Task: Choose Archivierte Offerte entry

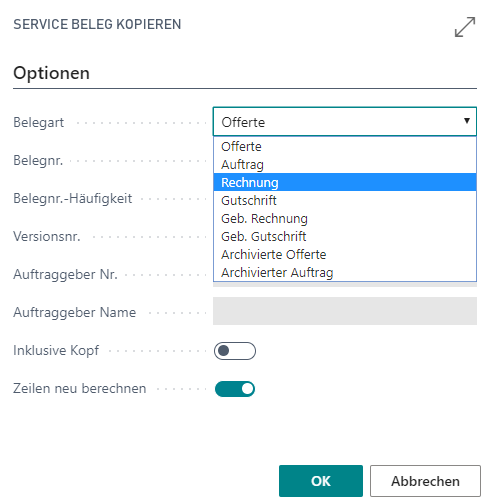Action: (x=345, y=254)
